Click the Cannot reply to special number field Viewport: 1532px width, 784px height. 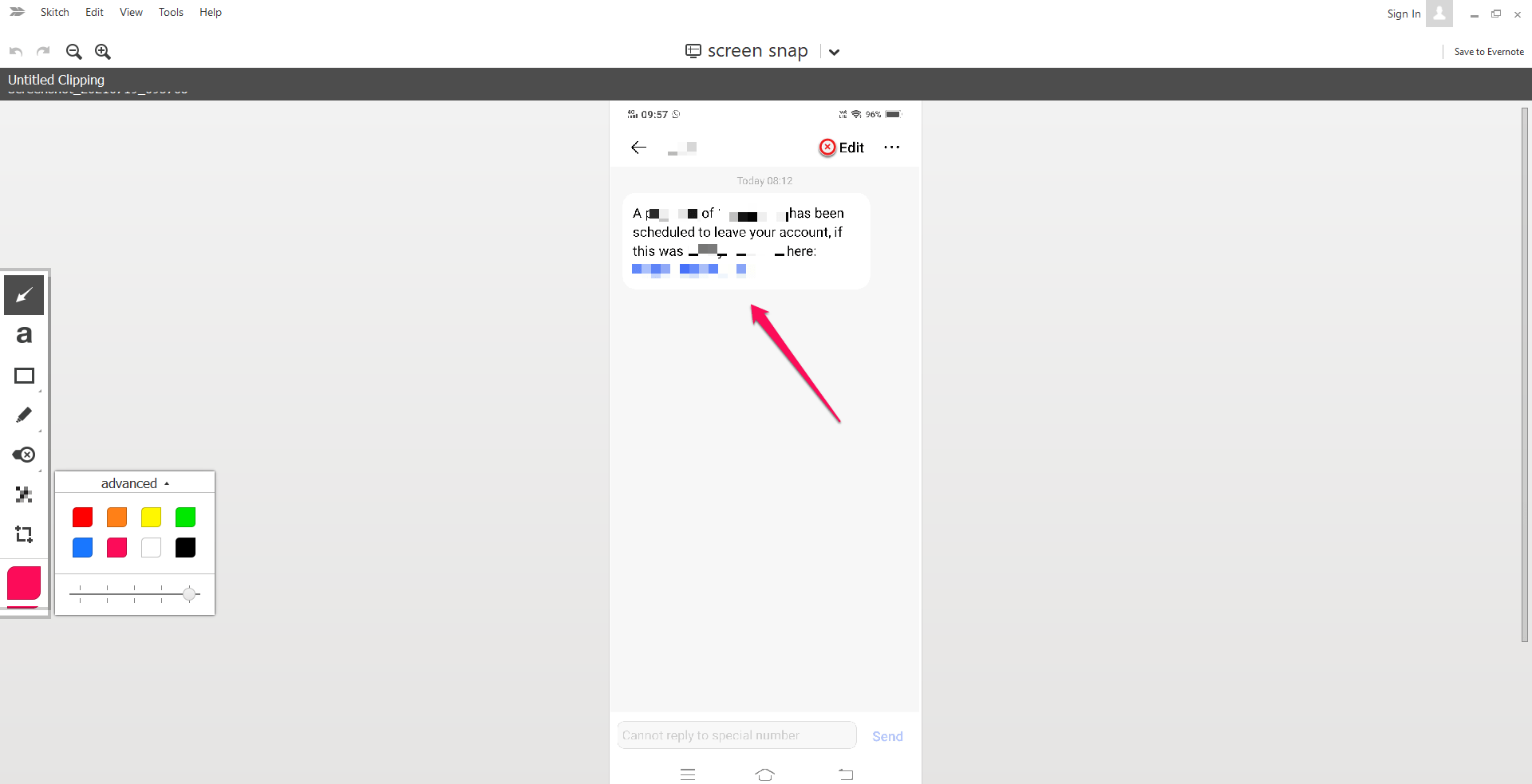(736, 735)
